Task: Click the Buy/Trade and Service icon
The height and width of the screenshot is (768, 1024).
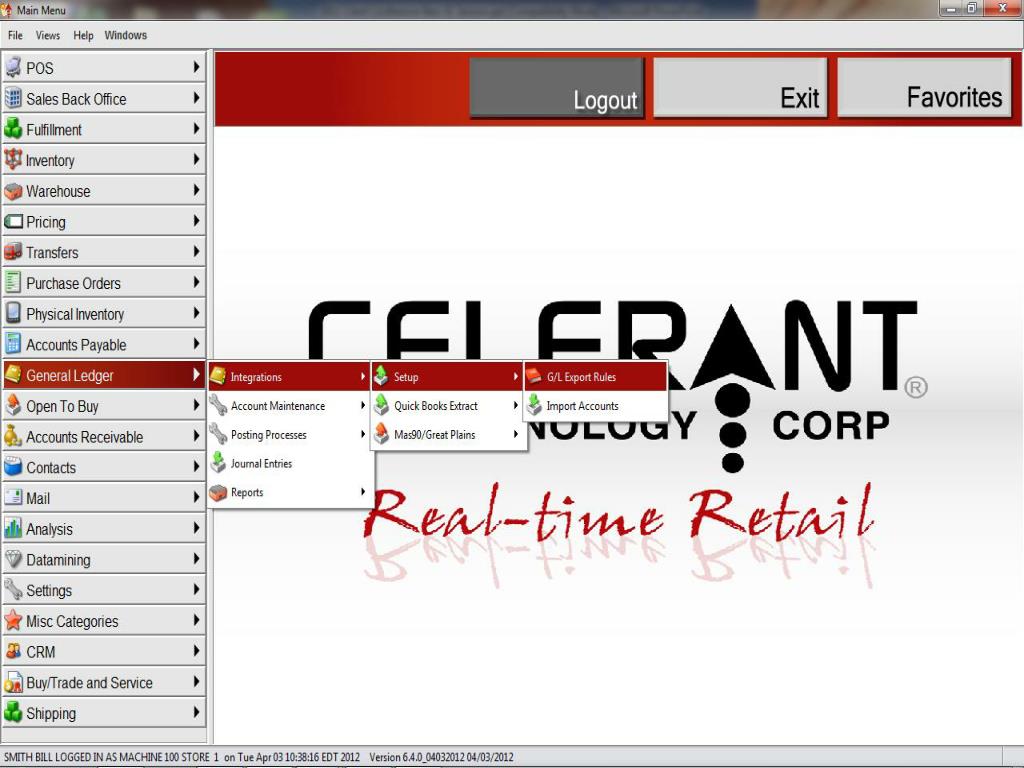Action: click(13, 682)
